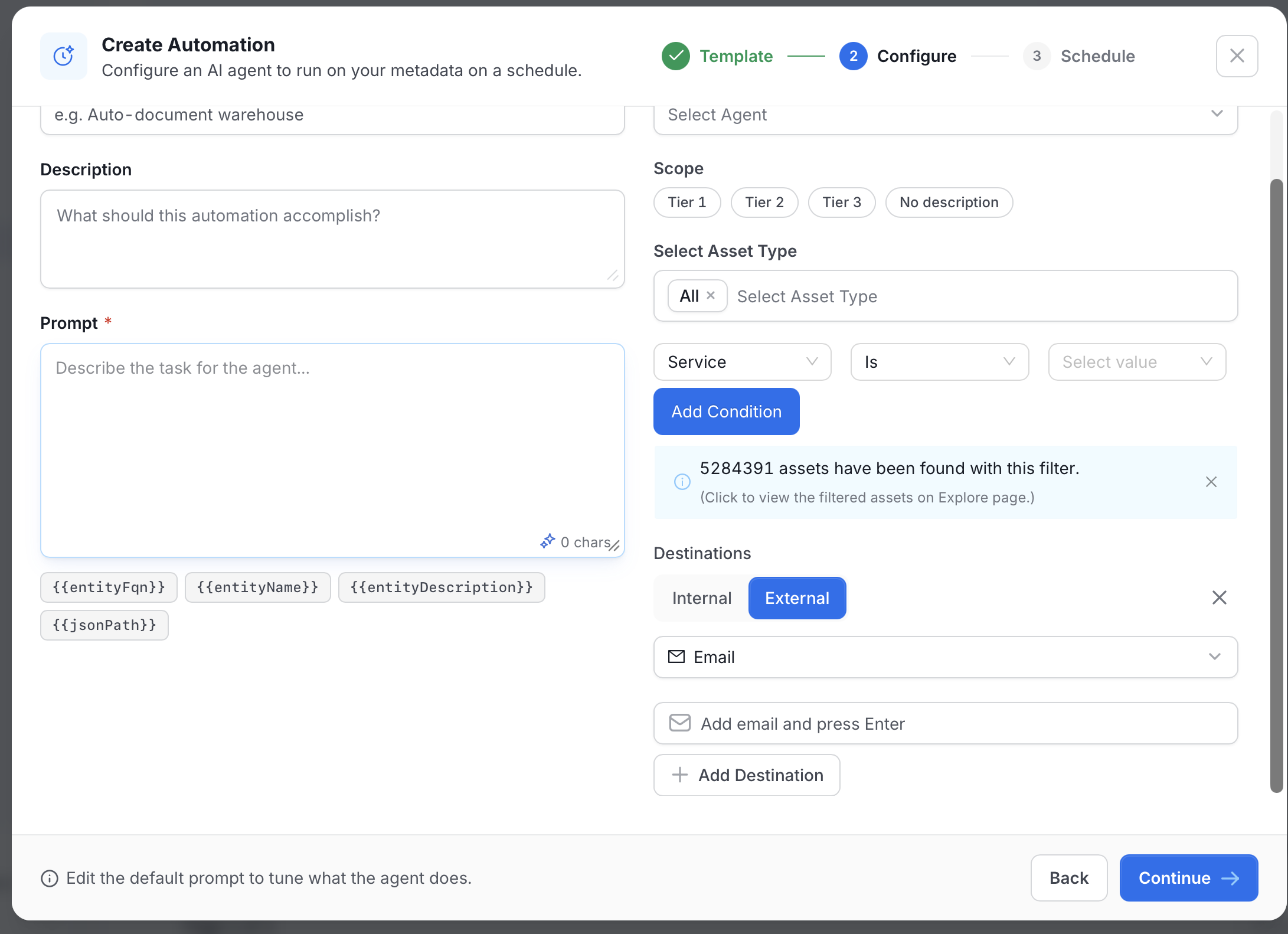Insert the {{jsonPath}} variable chip
This screenshot has width=1288, height=934.
click(x=104, y=625)
